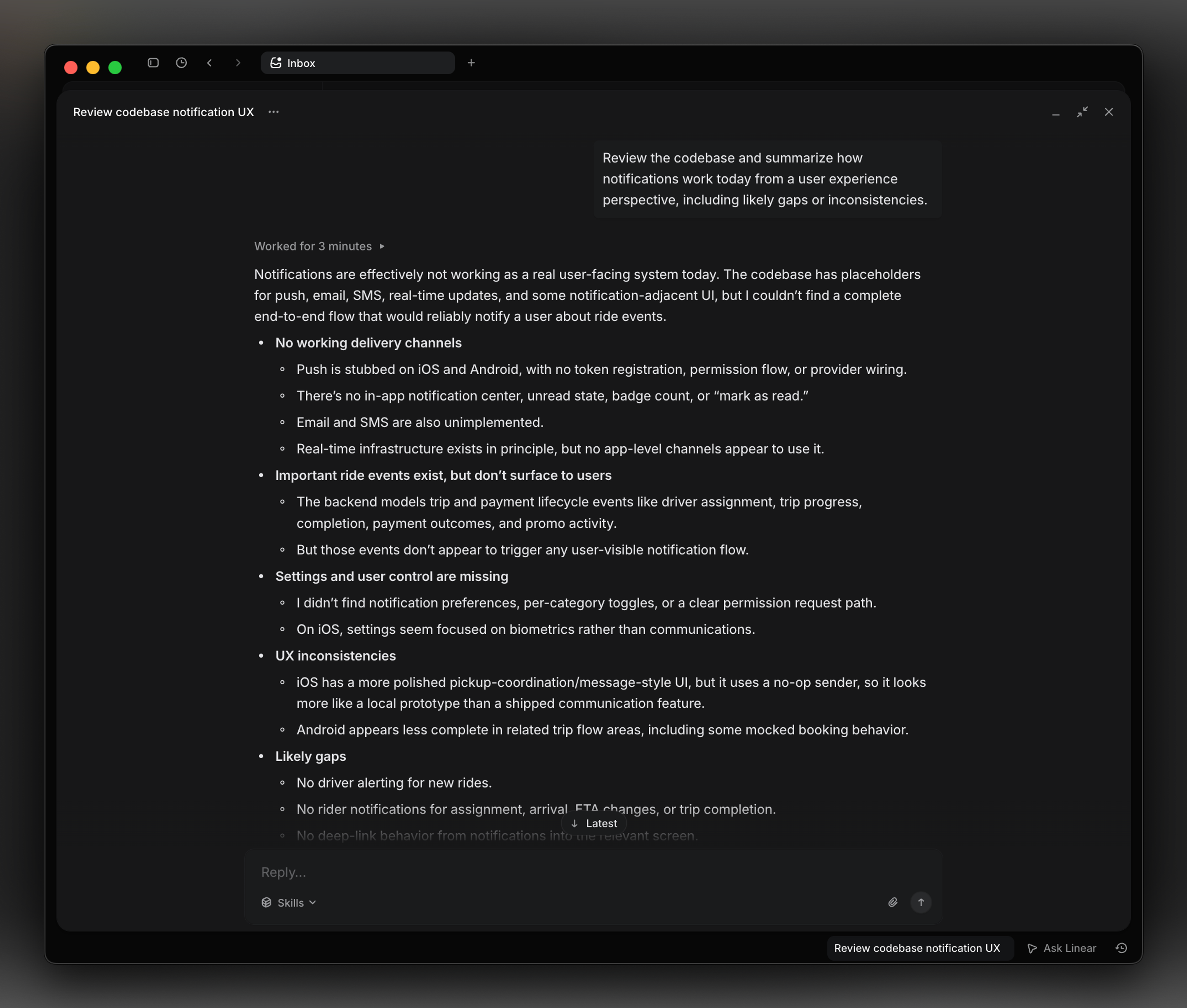
Task: Open a new tab with plus icon
Action: [471, 63]
